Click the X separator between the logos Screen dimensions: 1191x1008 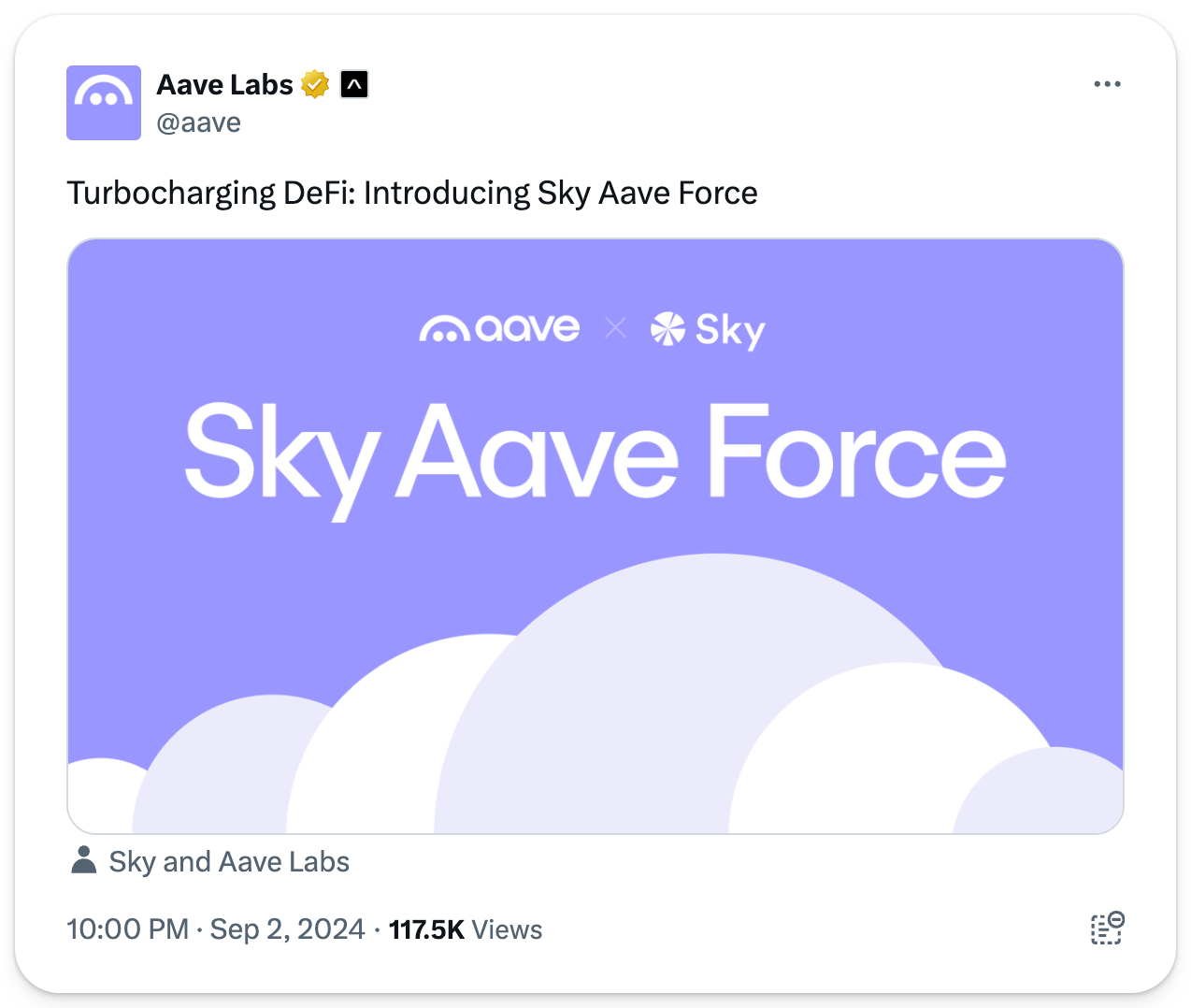pyautogui.click(x=615, y=328)
